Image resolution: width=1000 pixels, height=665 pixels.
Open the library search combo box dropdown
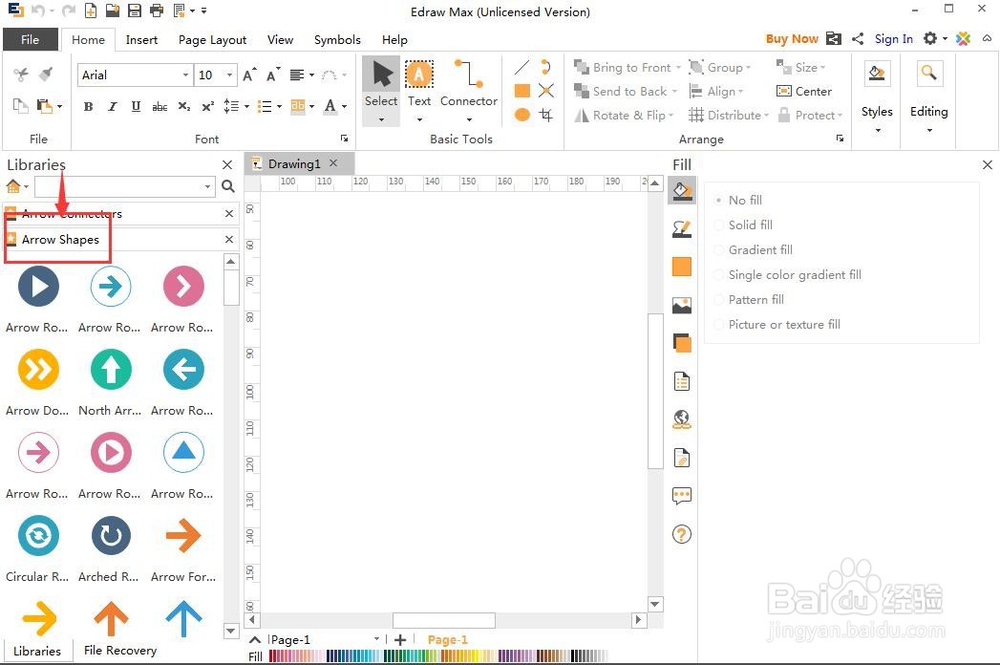[207, 186]
